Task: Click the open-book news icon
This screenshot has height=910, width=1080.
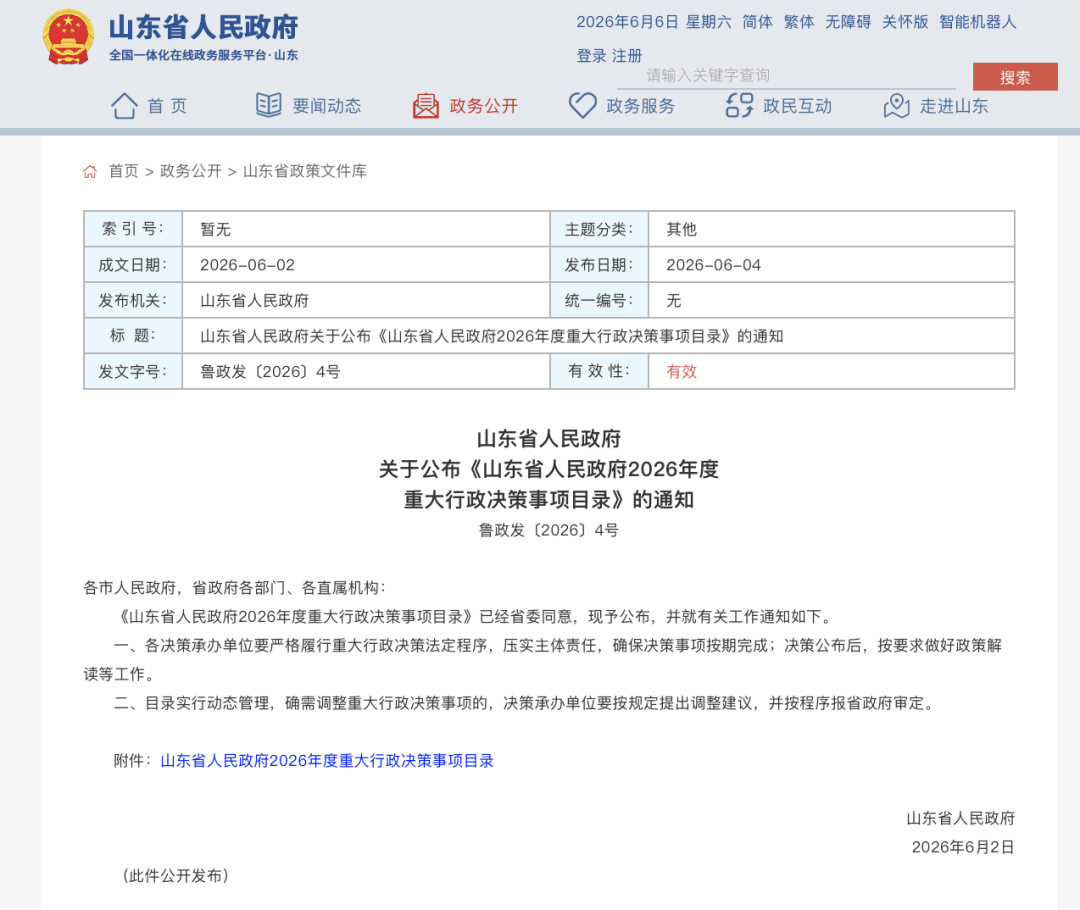Action: (269, 105)
